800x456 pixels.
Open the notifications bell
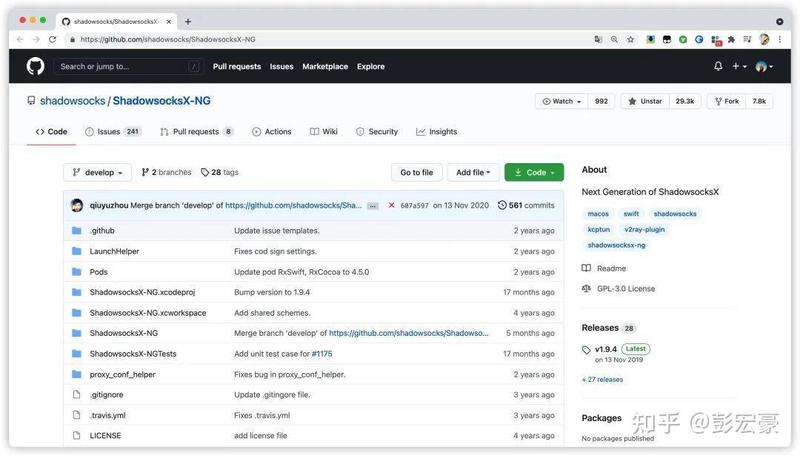point(718,66)
